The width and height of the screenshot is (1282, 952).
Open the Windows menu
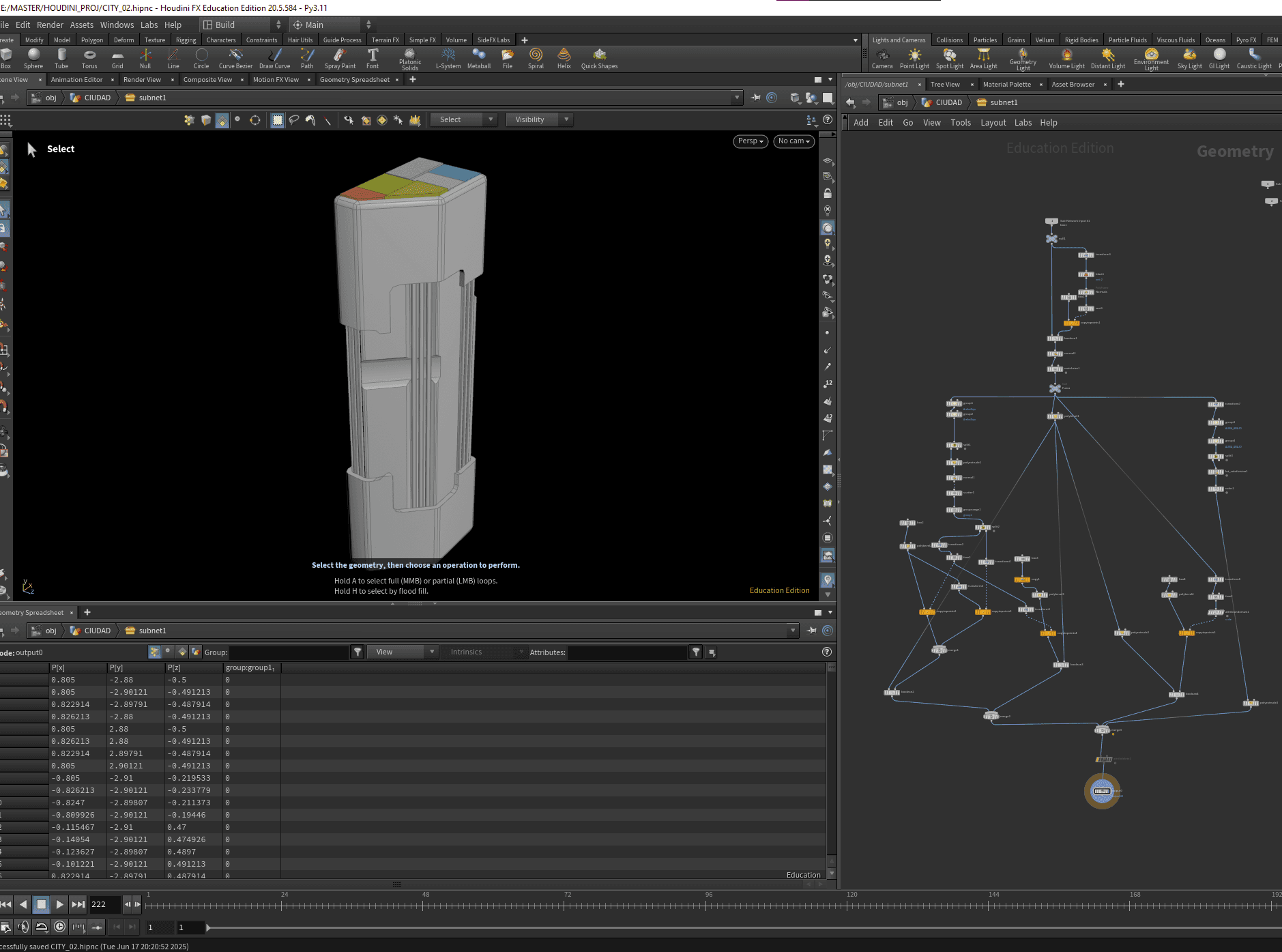point(117,25)
